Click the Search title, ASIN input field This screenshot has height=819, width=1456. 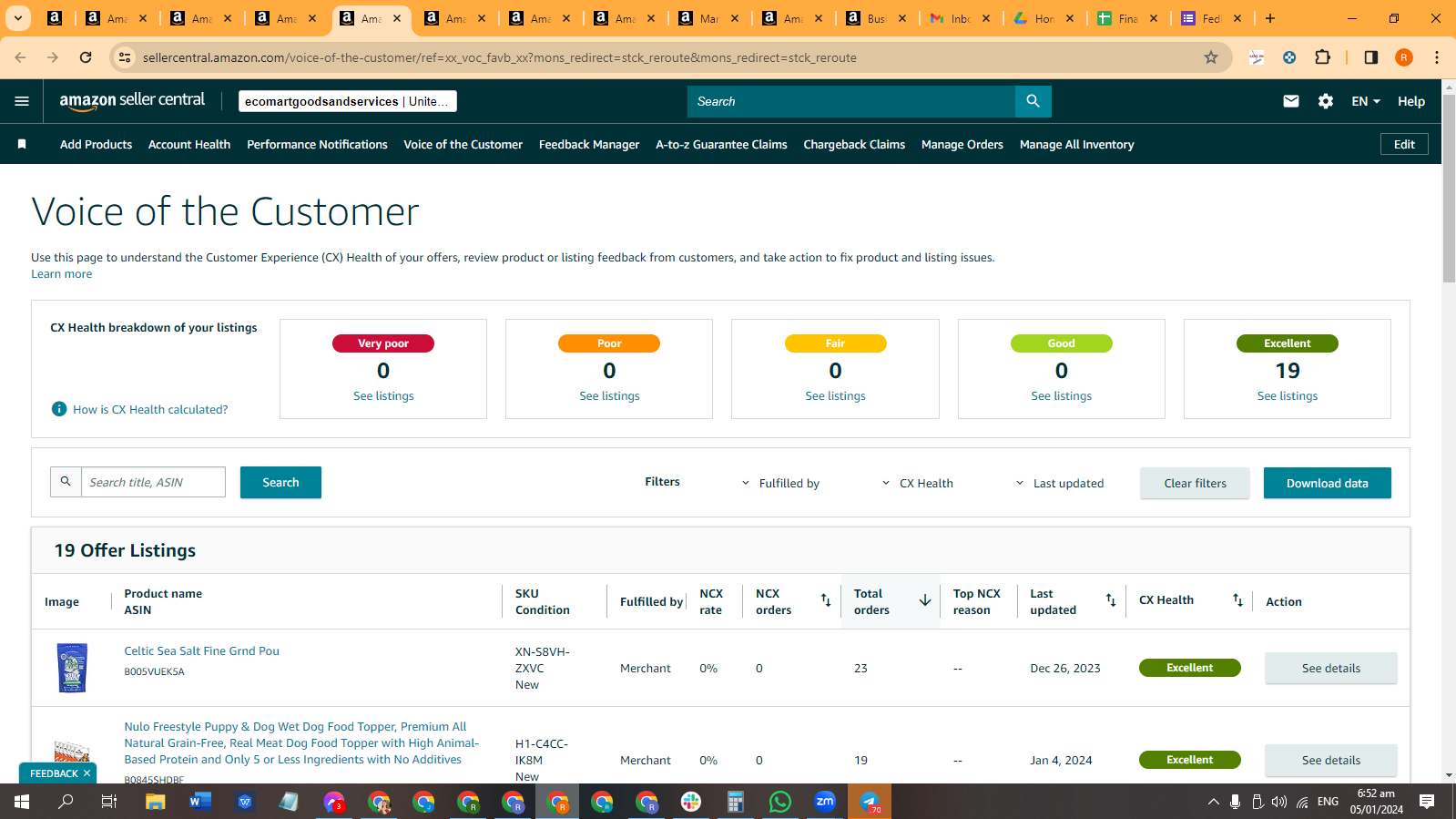[x=153, y=482]
